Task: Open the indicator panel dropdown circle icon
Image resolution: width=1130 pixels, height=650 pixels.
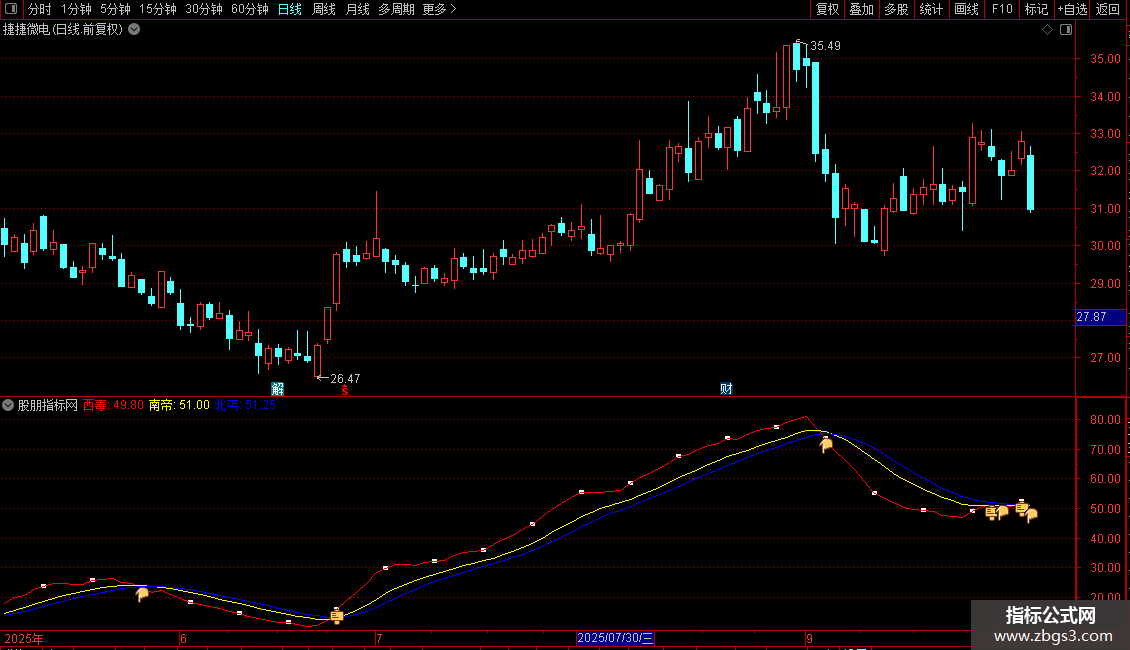Action: point(8,405)
